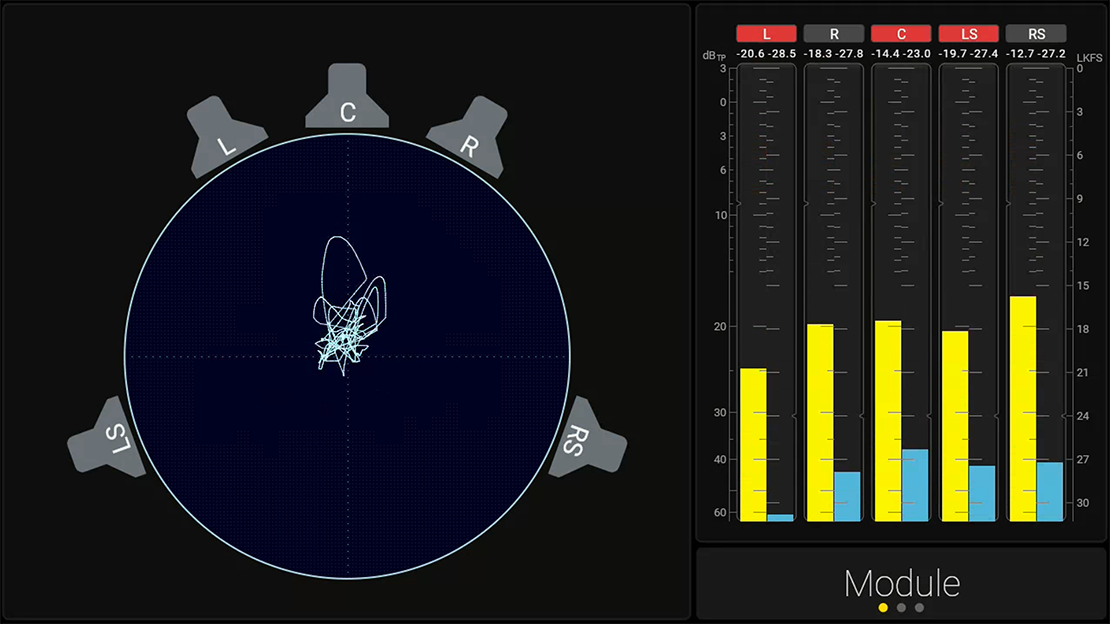Select the Right speaker icon

(468, 134)
